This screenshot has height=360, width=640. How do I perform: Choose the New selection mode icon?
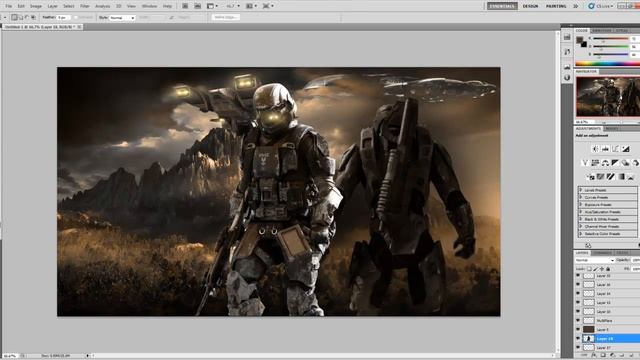tap(14, 18)
